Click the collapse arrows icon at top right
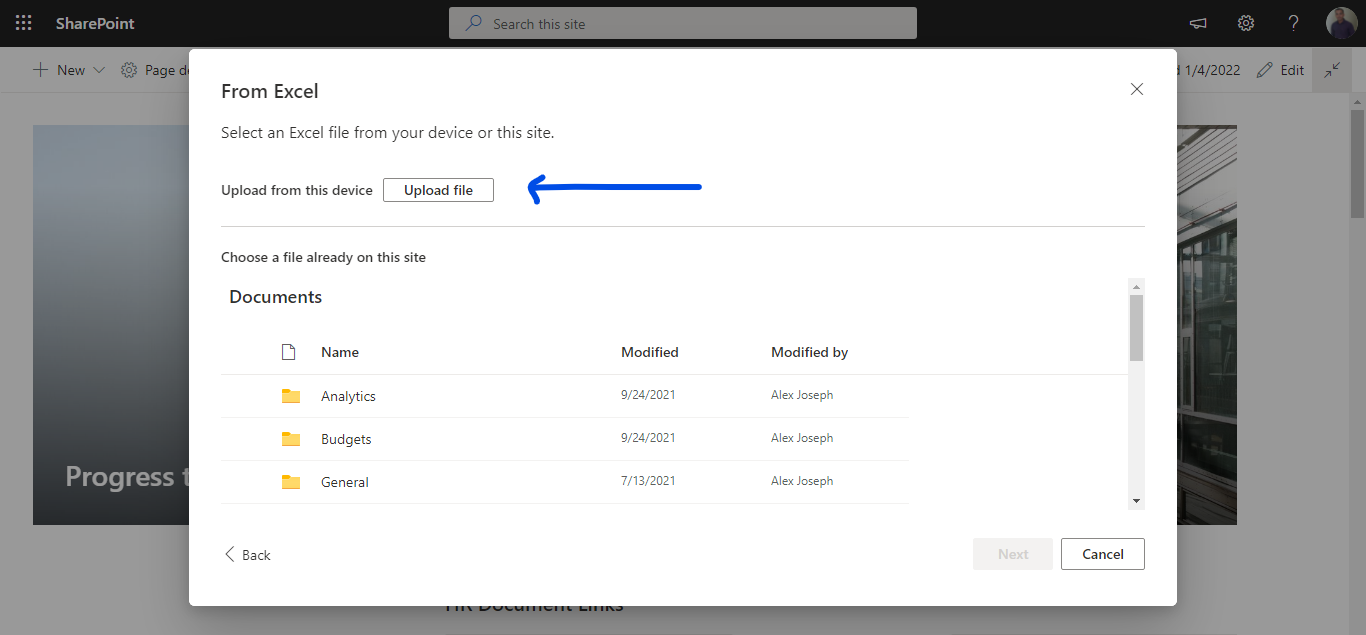 [1331, 70]
